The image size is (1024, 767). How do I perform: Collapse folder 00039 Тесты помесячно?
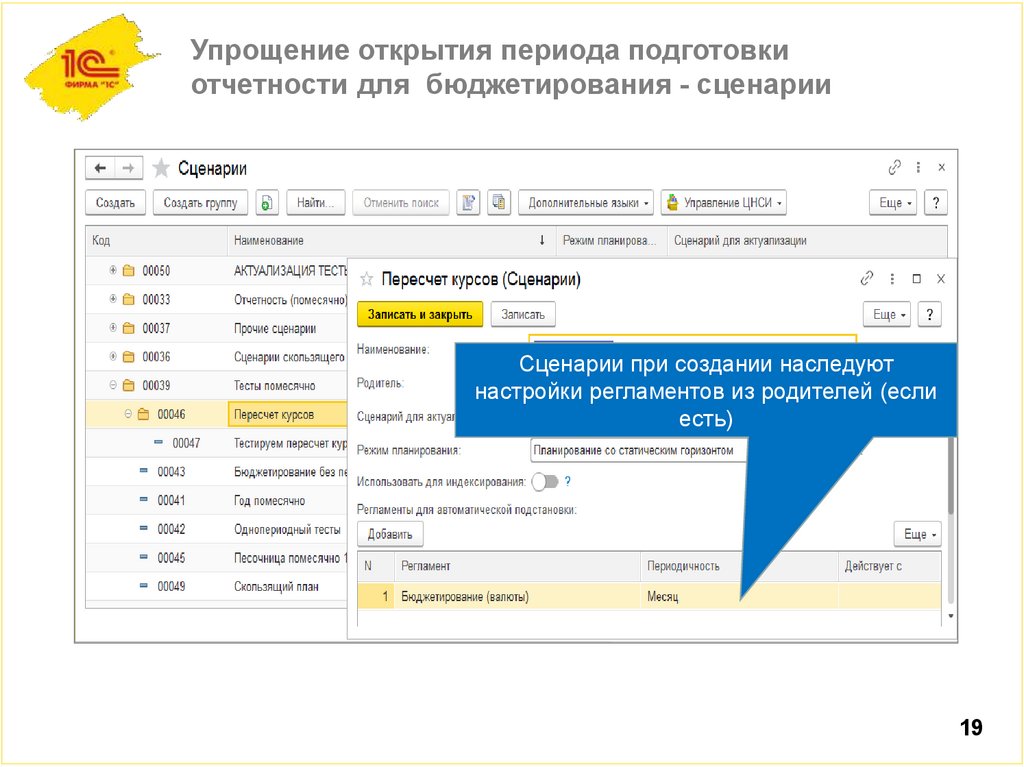pyautogui.click(x=113, y=385)
